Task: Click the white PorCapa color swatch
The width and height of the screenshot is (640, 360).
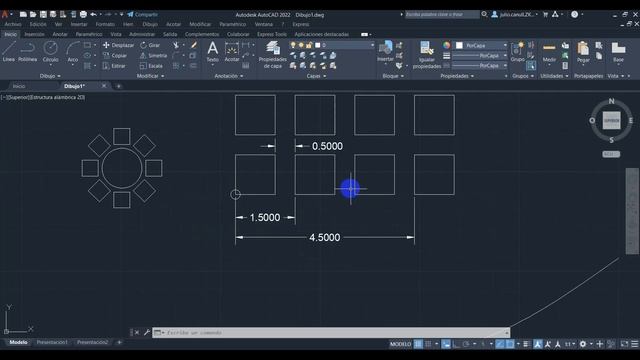Action: (x=459, y=45)
